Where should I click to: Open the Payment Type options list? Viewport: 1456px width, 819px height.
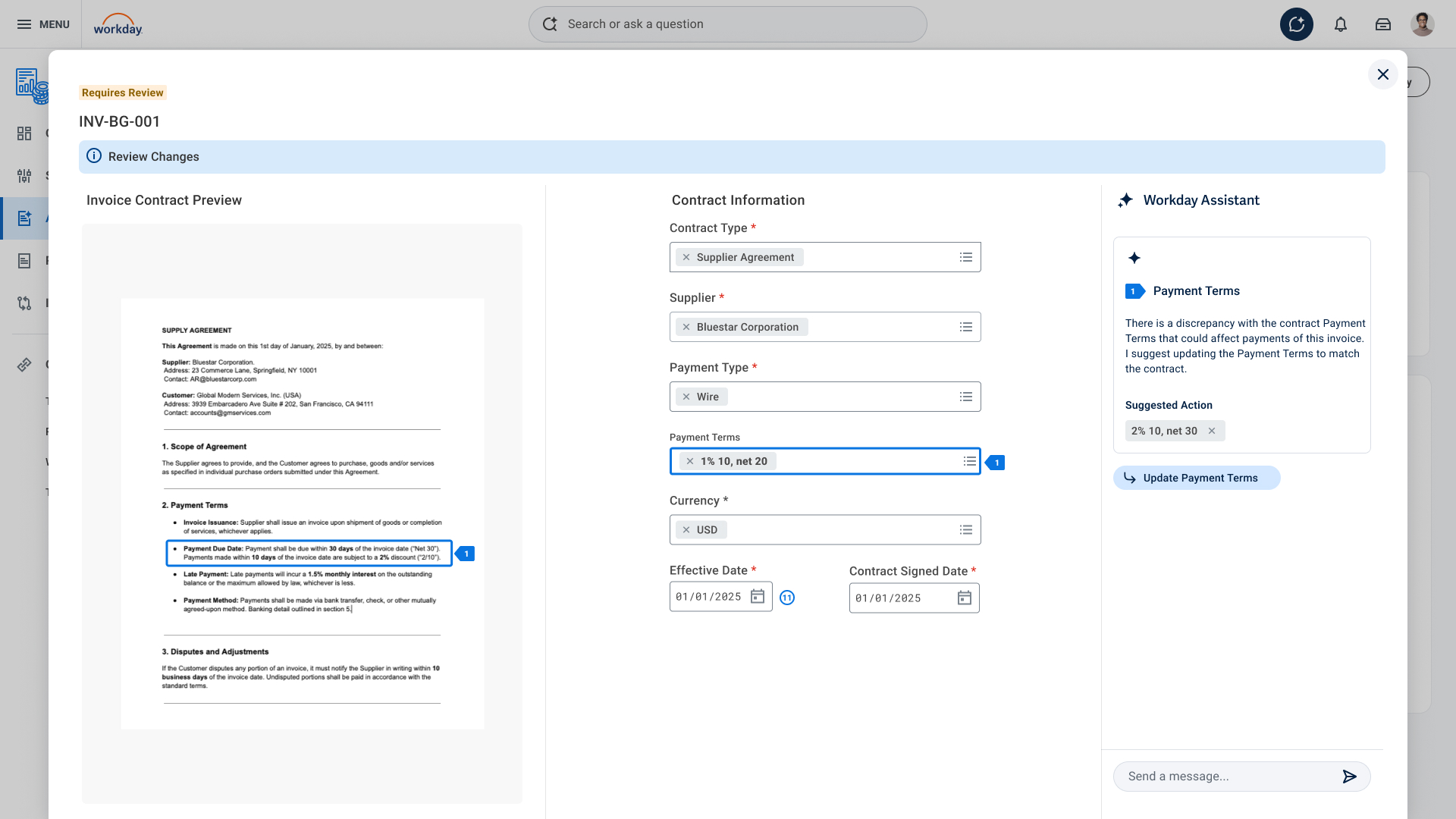965,397
